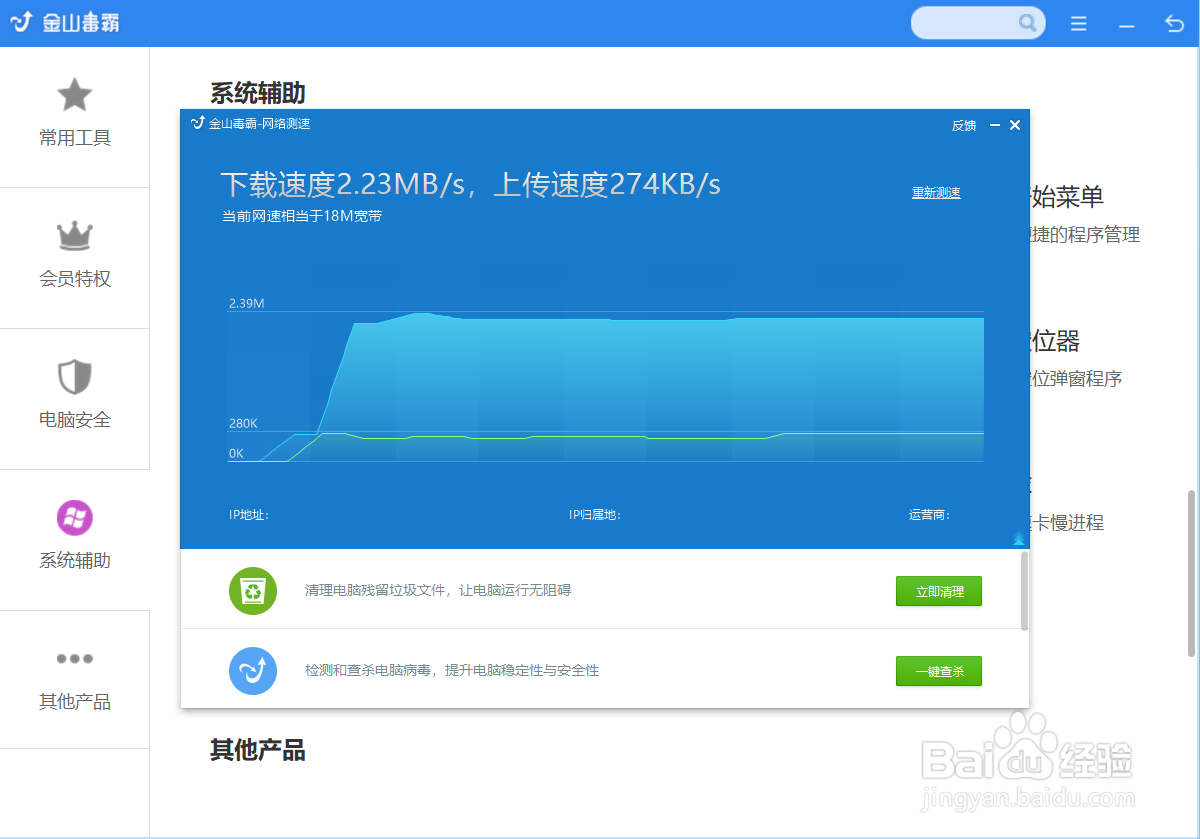Open 其他产品 three-dots icon
Viewport: 1200px width, 839px height.
click(74, 659)
